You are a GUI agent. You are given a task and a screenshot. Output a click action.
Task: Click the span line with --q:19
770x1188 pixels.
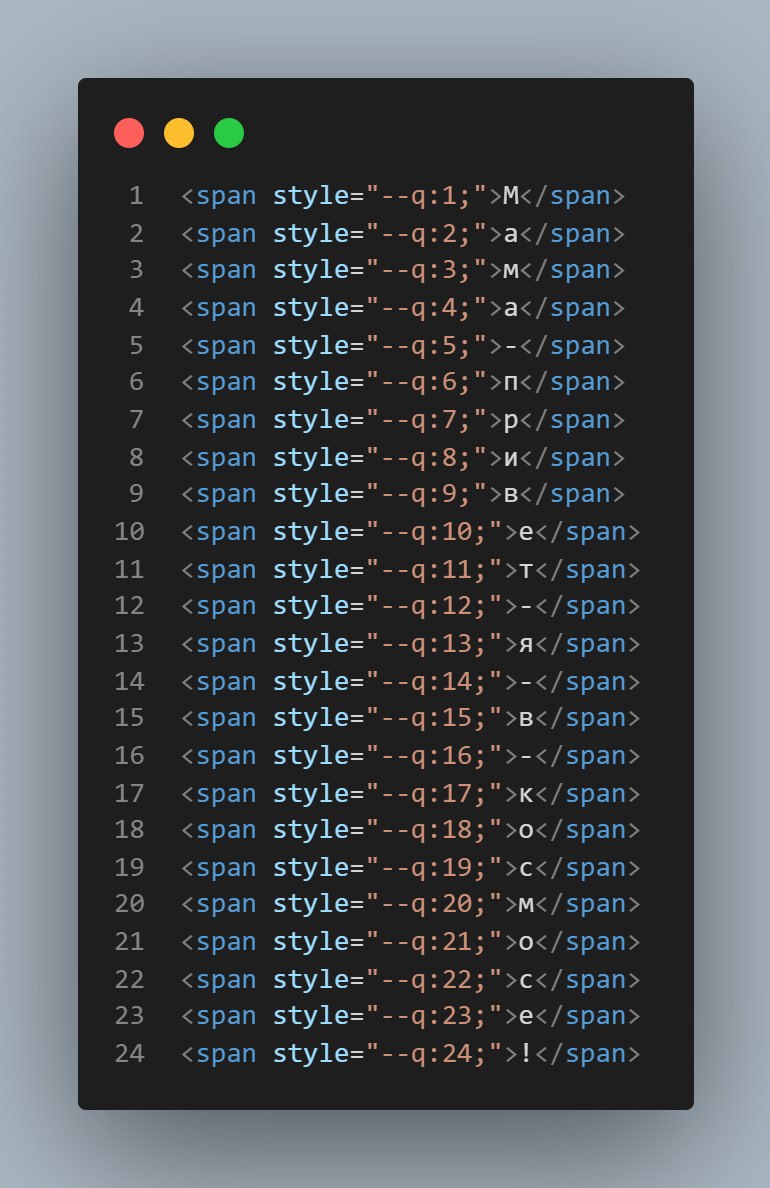click(x=410, y=868)
